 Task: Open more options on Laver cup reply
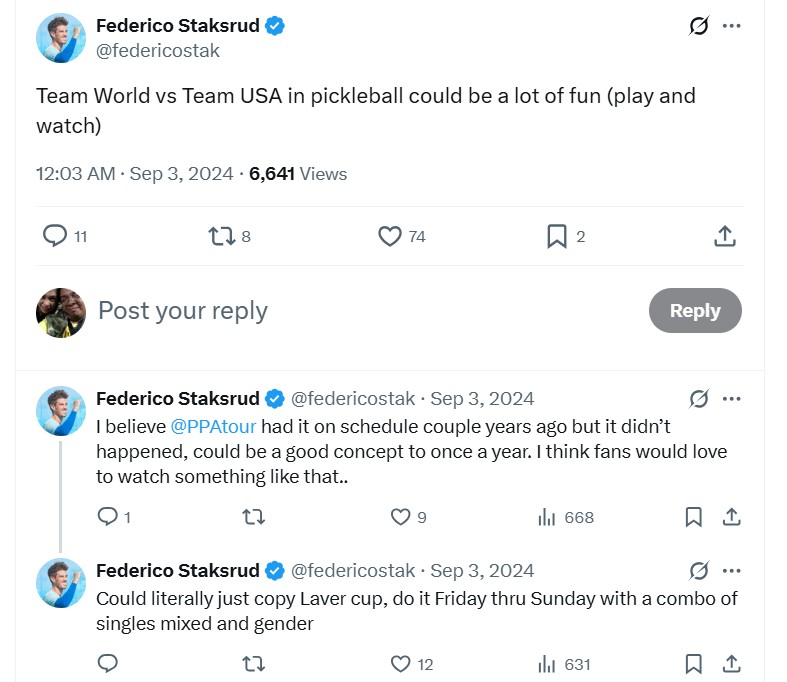(732, 571)
